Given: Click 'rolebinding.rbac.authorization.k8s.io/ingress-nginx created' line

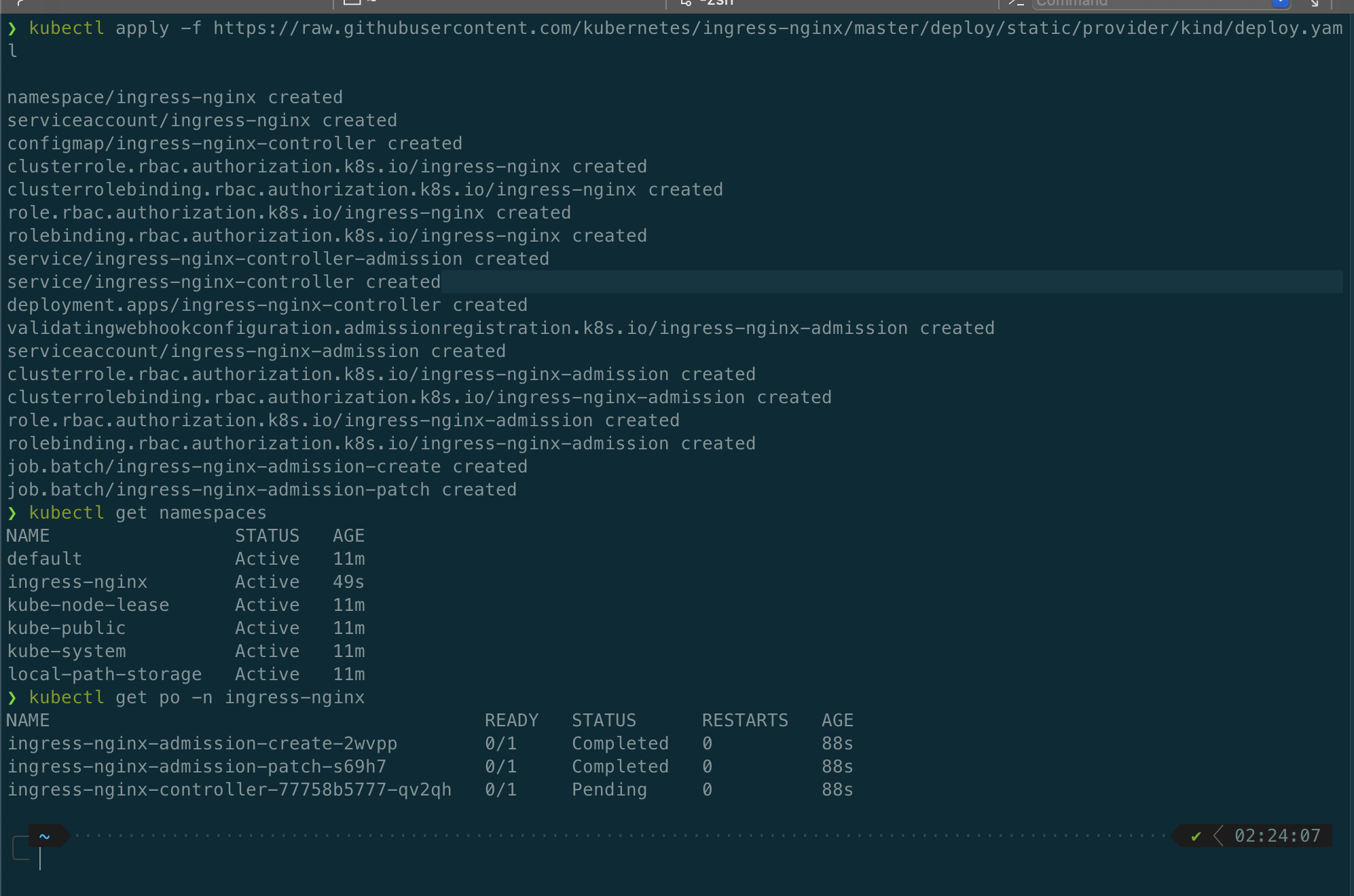Looking at the screenshot, I should (x=327, y=236).
